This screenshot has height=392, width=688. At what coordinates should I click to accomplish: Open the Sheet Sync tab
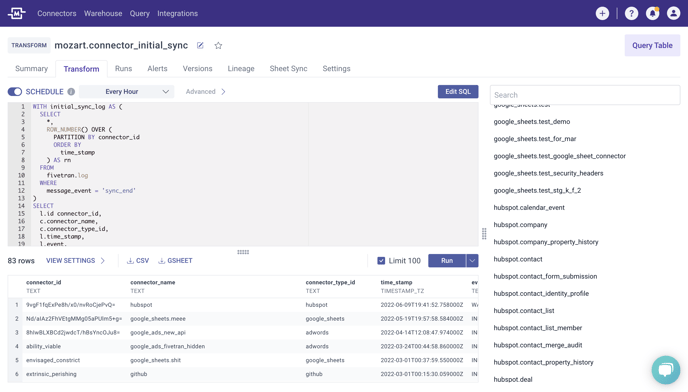click(x=288, y=68)
